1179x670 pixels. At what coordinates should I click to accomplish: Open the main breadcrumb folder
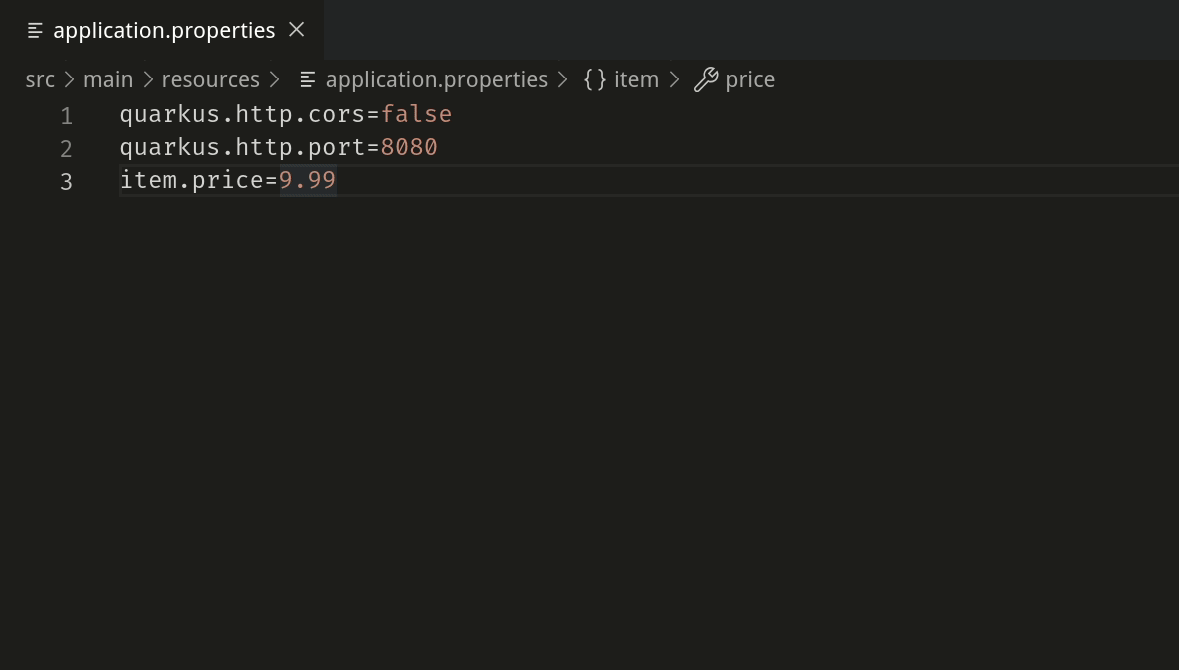pyautogui.click(x=108, y=80)
